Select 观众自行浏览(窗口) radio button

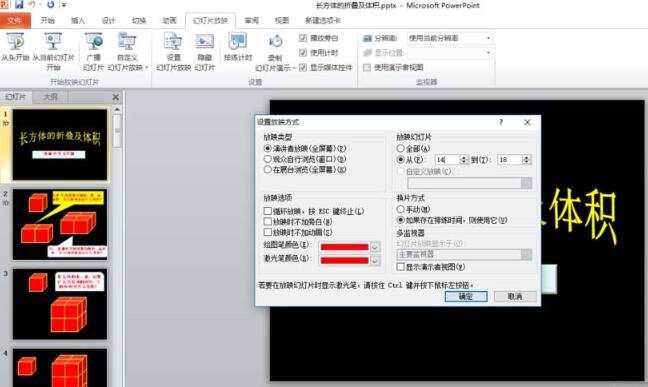(268, 159)
